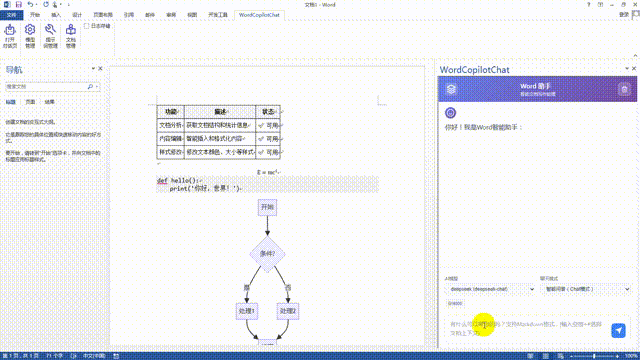Open the Mailings ribbon tab
The height and width of the screenshot is (360, 640).
point(150,15)
